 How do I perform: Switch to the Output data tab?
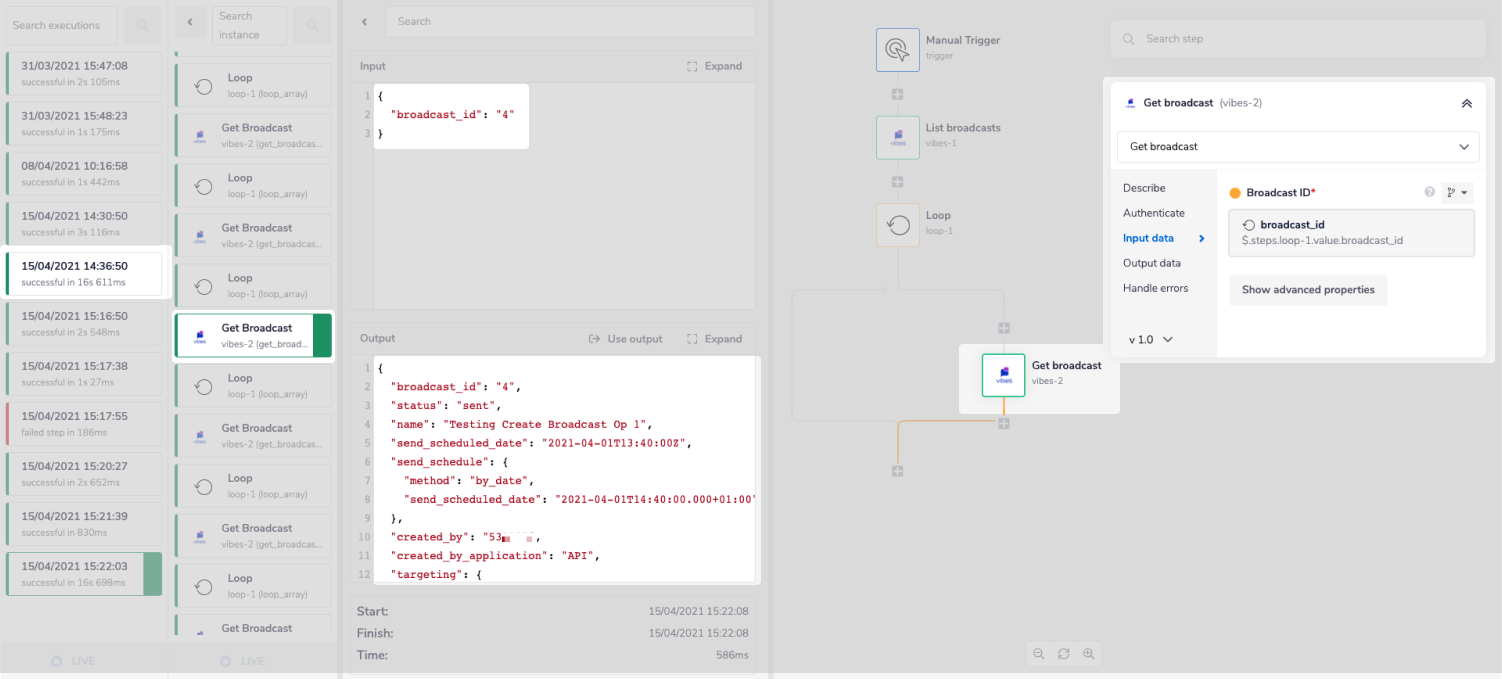tap(1151, 263)
